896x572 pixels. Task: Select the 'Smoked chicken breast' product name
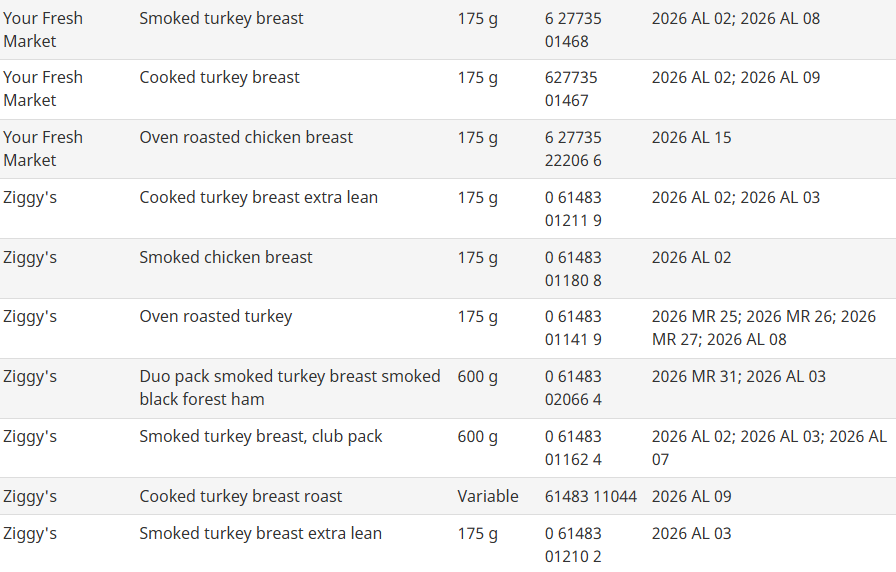point(226,257)
